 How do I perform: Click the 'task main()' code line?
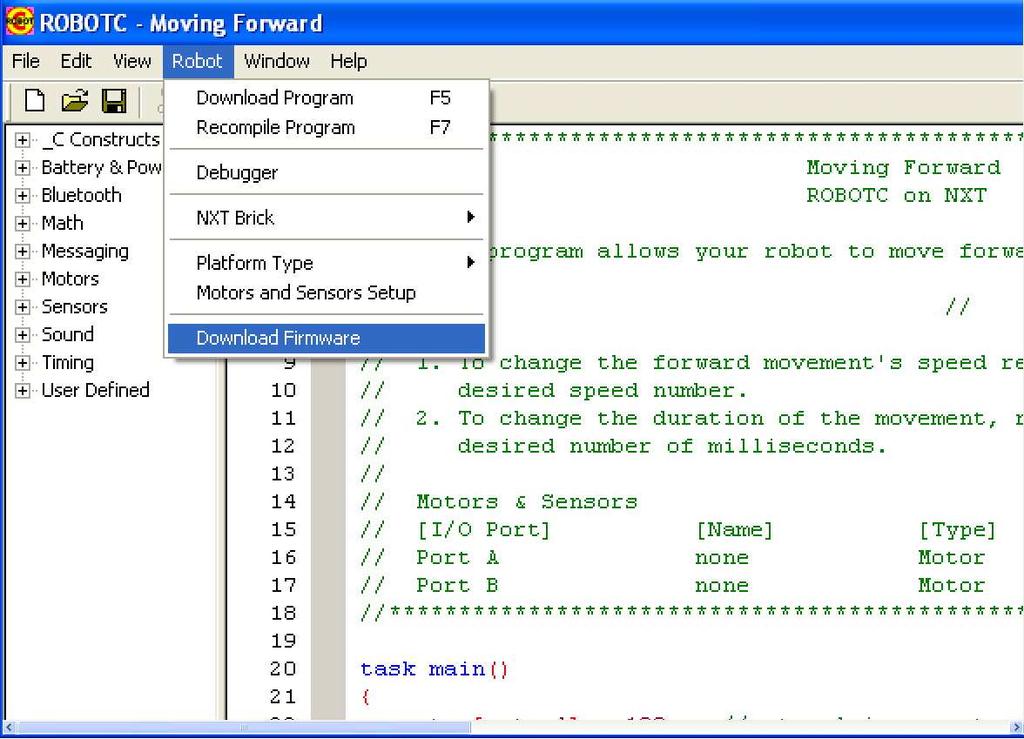(434, 669)
